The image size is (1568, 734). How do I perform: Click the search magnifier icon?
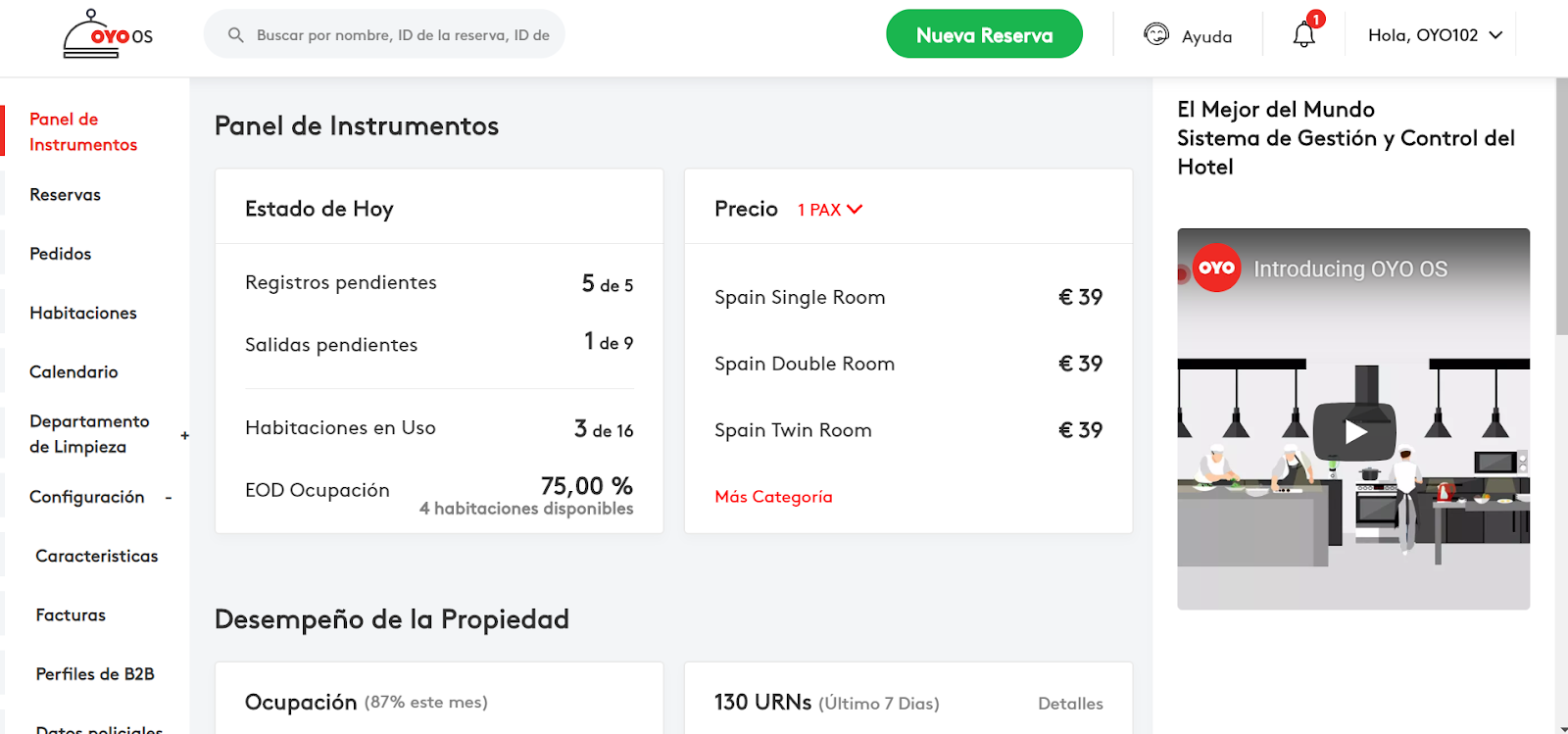click(x=235, y=35)
